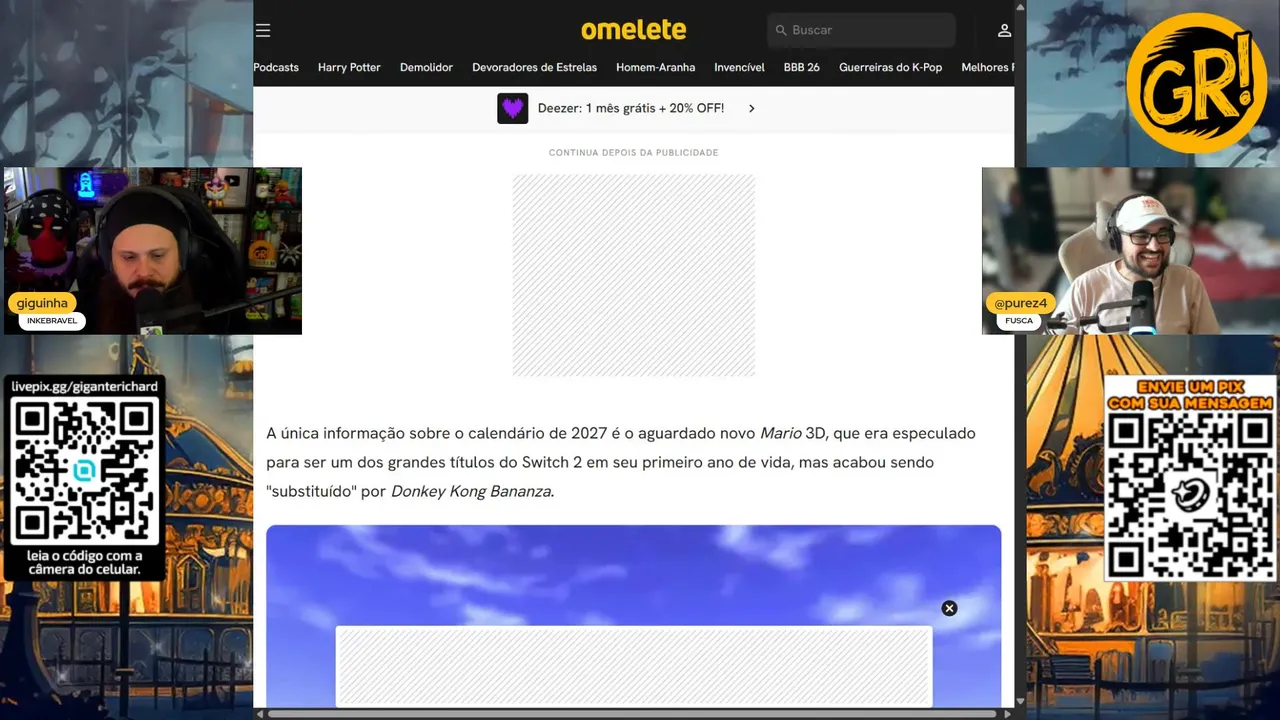Click the chevron beside Deezer offer
Image resolution: width=1280 pixels, height=720 pixels.
(x=752, y=108)
